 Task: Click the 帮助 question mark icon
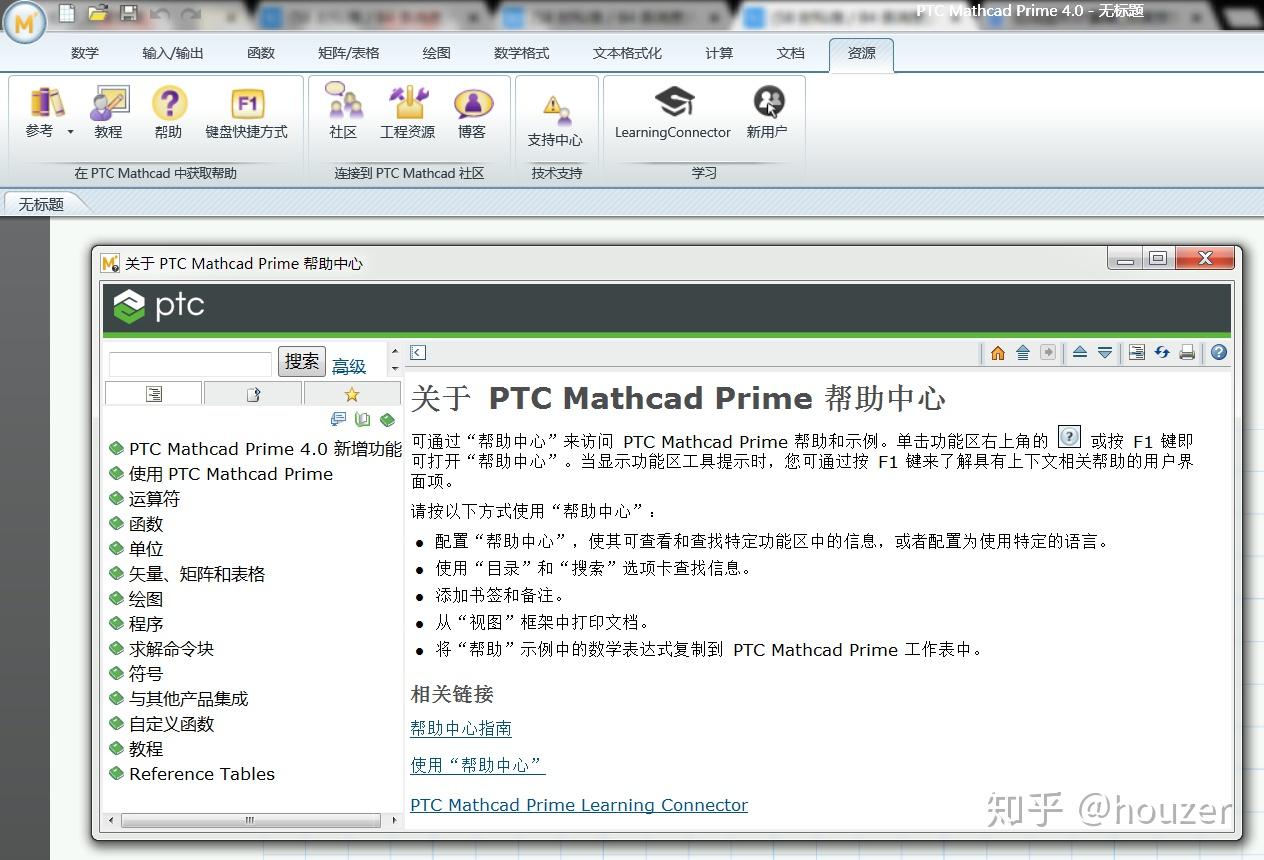(169, 112)
